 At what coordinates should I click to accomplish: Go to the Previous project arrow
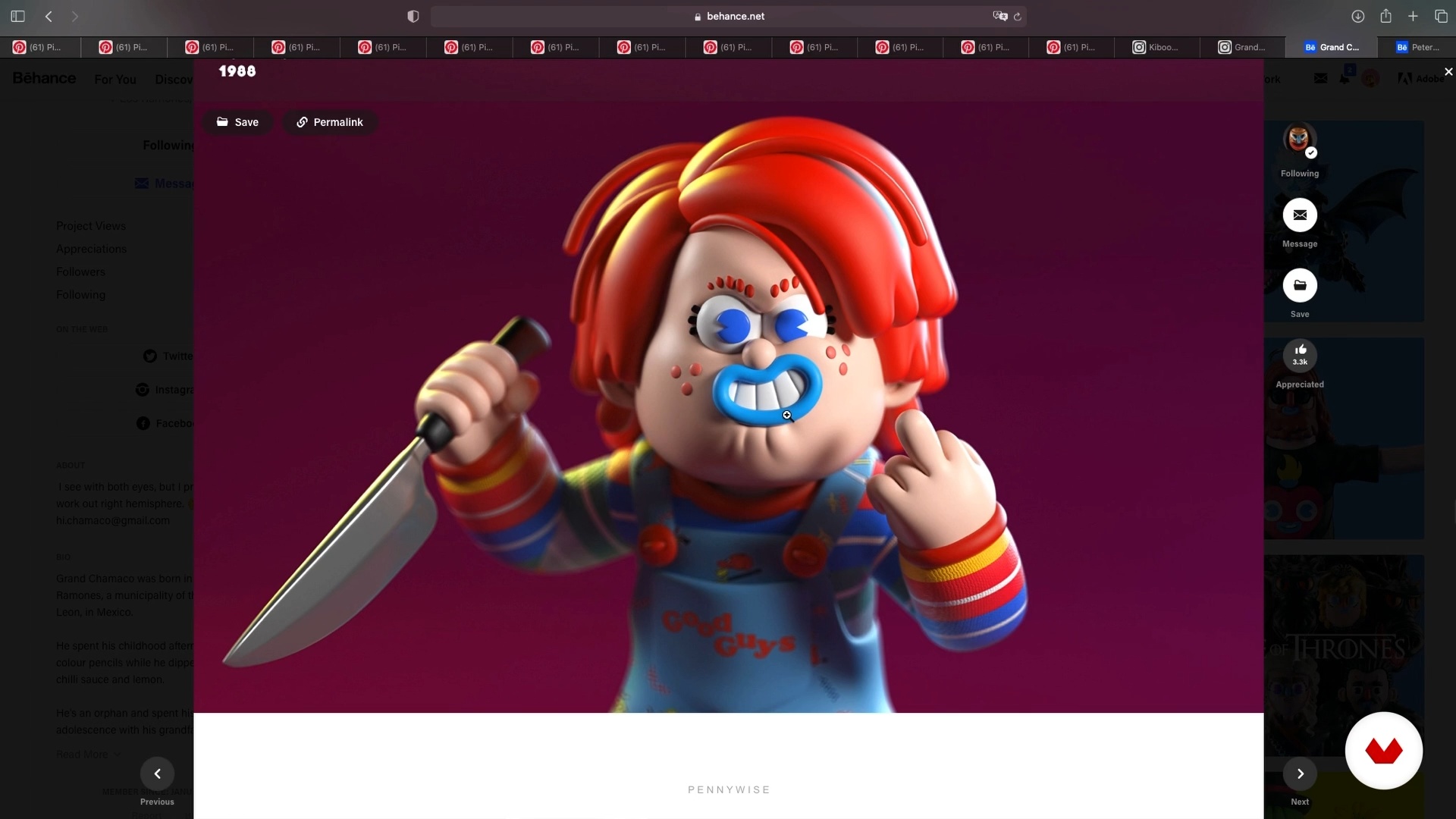point(158,773)
